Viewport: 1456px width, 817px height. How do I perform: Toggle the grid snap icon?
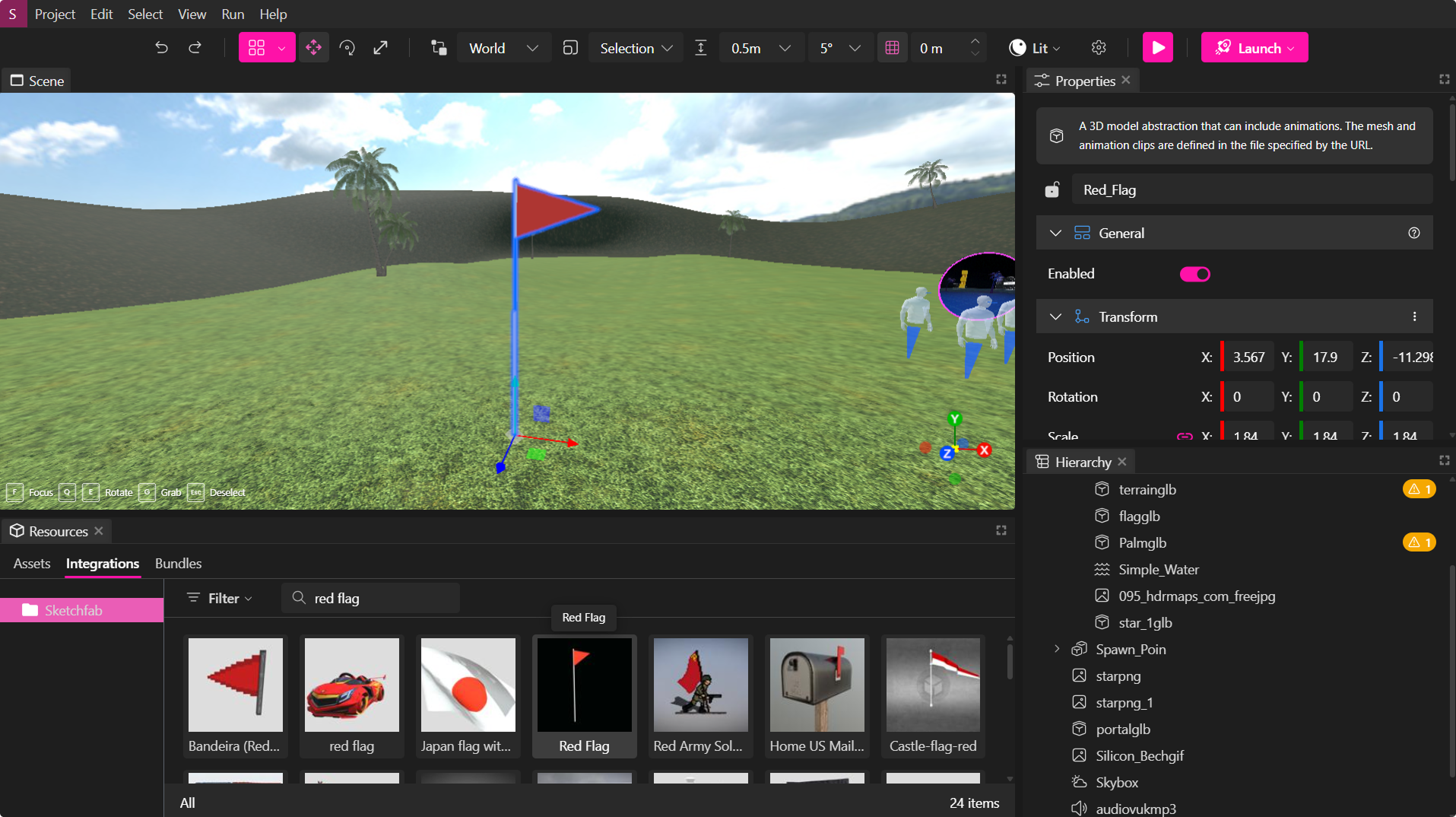click(892, 48)
